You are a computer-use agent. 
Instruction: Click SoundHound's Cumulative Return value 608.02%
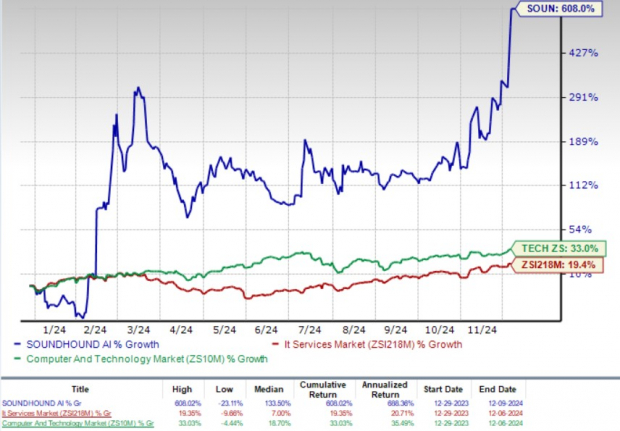pos(340,404)
